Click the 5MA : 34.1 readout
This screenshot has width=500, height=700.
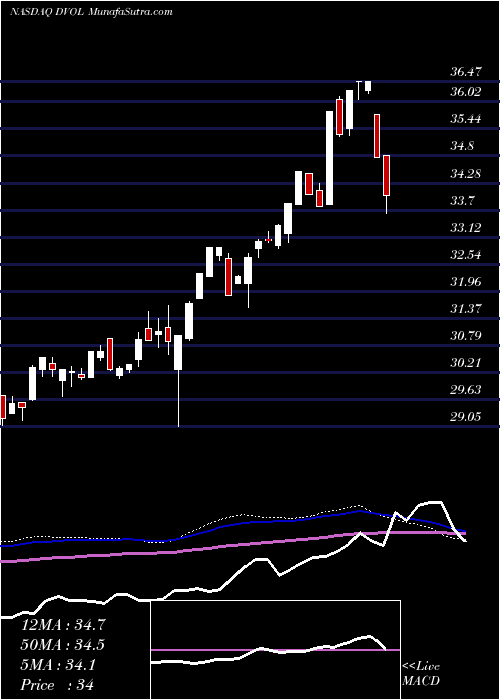[58, 665]
